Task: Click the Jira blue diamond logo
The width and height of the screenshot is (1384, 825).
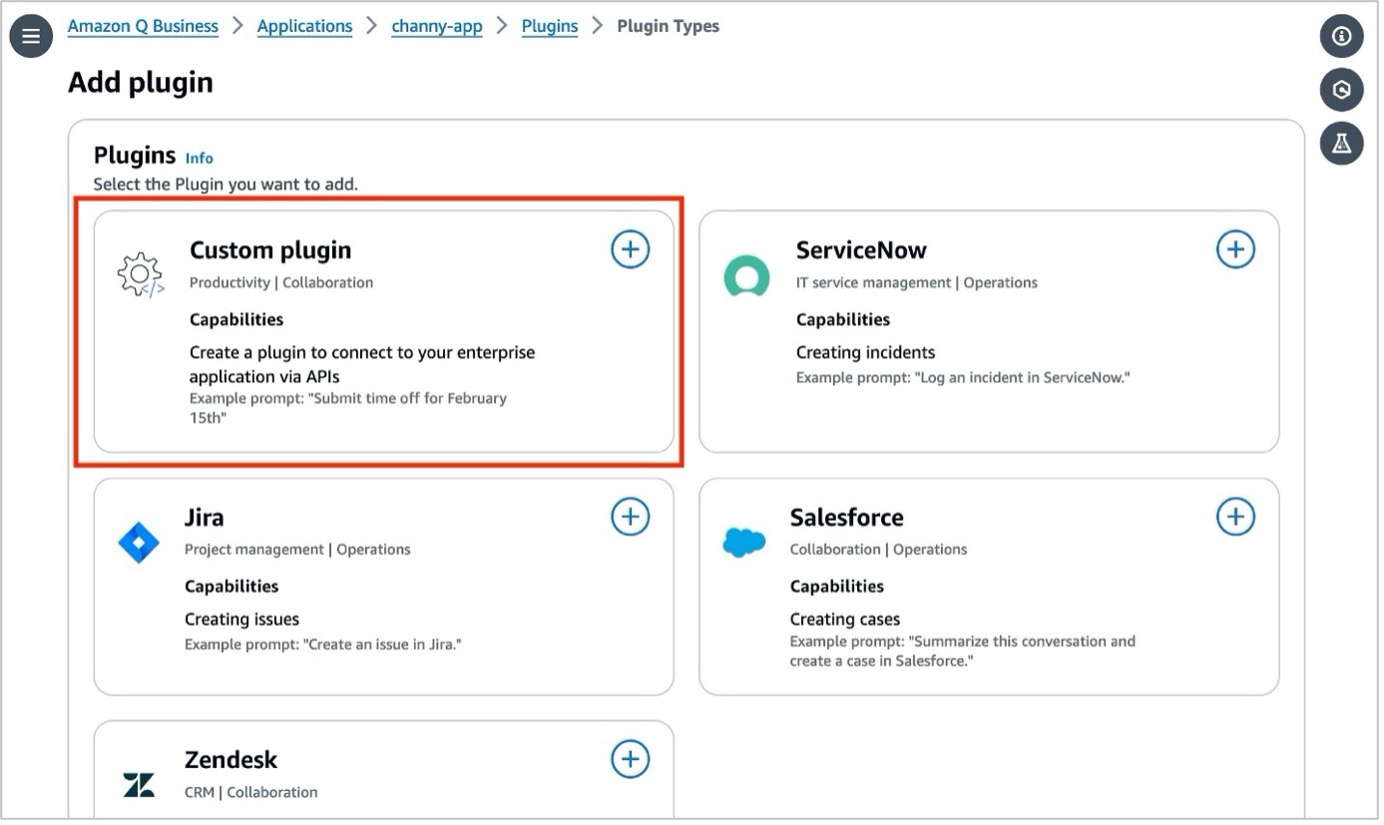Action: click(139, 543)
